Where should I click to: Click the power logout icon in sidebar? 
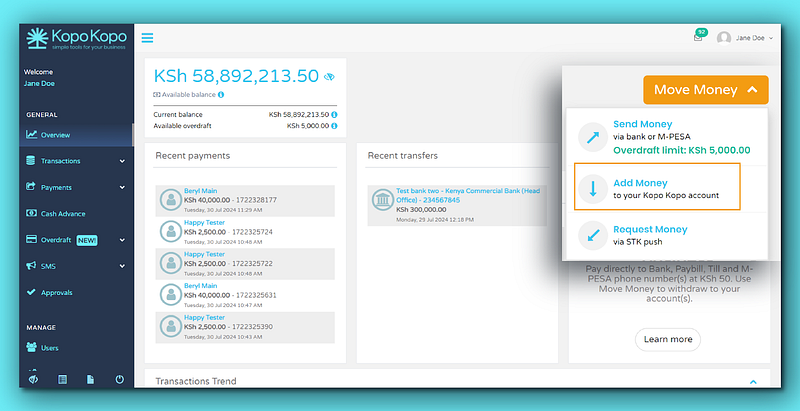coord(119,380)
